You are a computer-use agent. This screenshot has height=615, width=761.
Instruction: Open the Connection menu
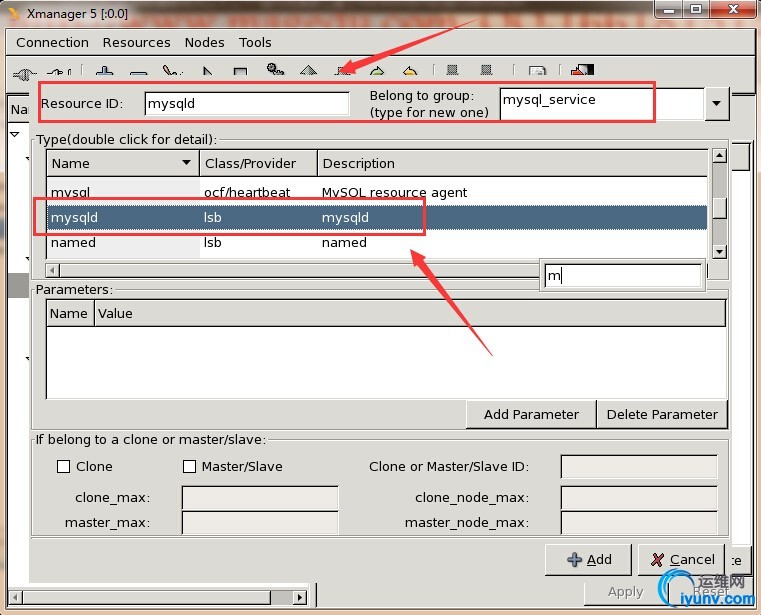52,43
